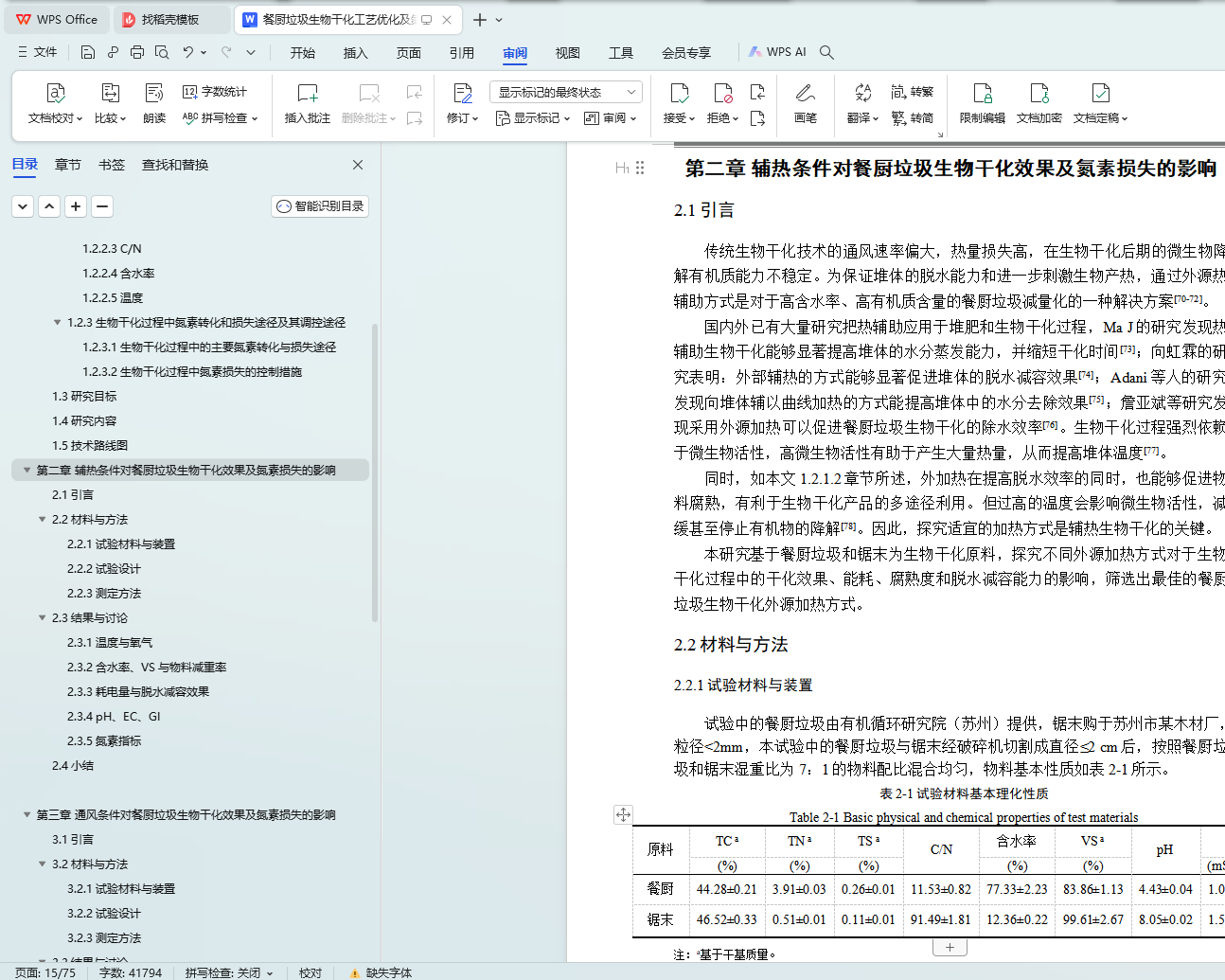This screenshot has width=1225, height=980.
Task: Click the print preview icon
Action: pyautogui.click(x=162, y=52)
